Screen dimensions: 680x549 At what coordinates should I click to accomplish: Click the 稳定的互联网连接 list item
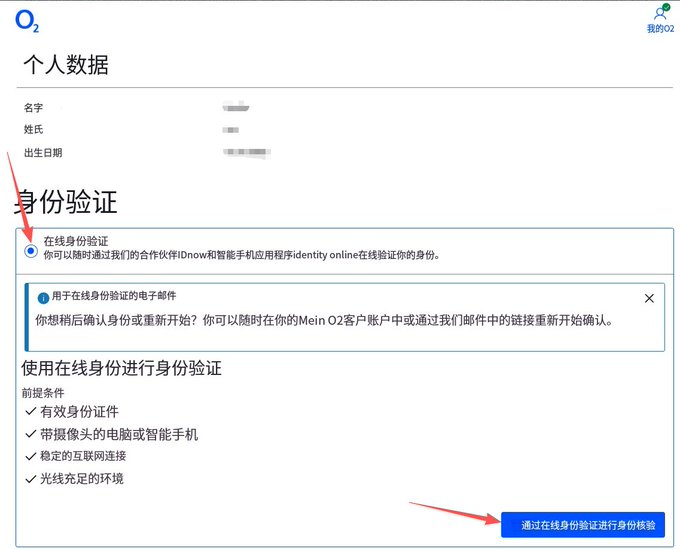83,456
